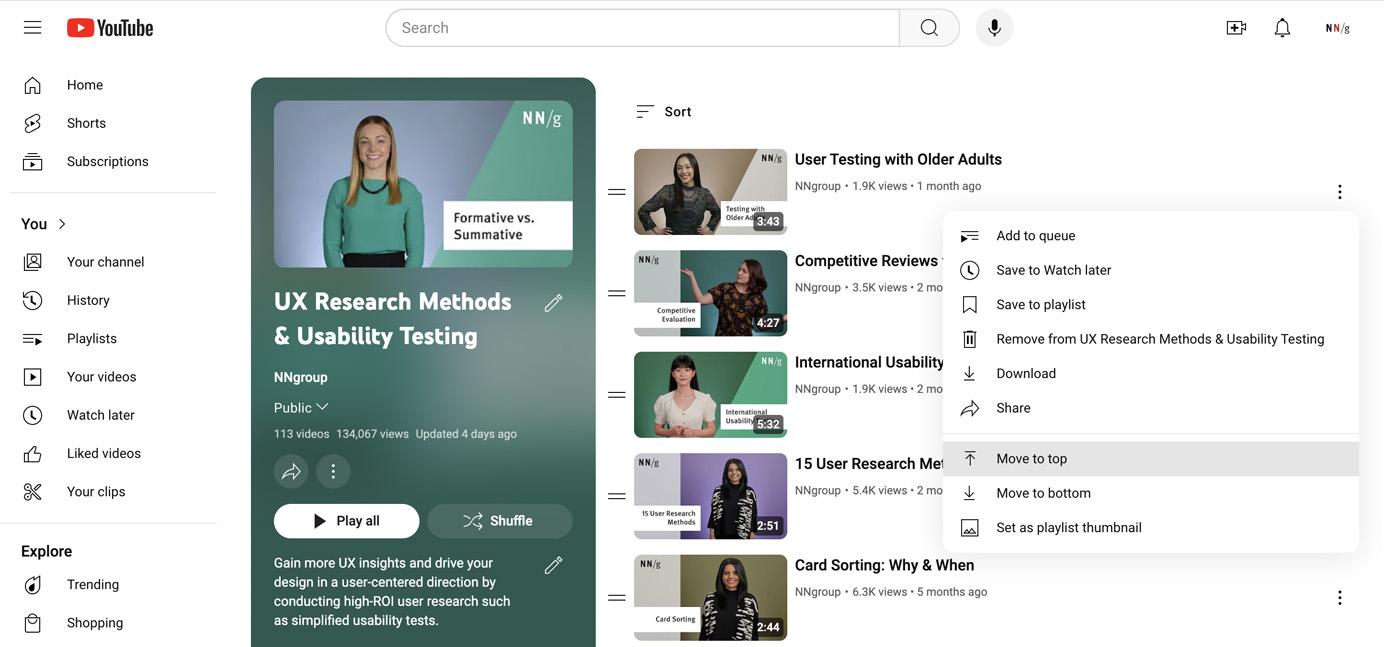Open the Public privacy dropdown
Screen dimensions: 1384x647
pyautogui.click(x=301, y=407)
